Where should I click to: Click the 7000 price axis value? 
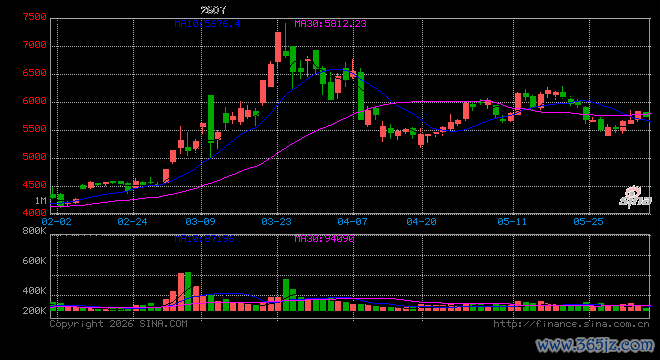coord(35,45)
